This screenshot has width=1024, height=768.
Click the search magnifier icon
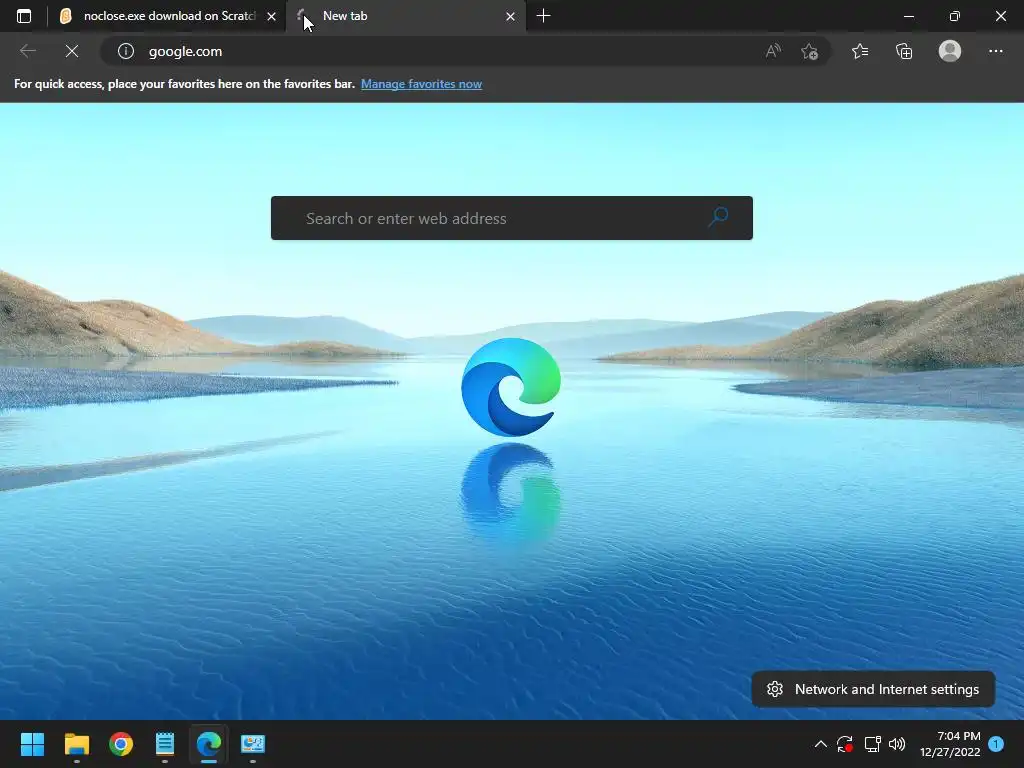coord(718,217)
